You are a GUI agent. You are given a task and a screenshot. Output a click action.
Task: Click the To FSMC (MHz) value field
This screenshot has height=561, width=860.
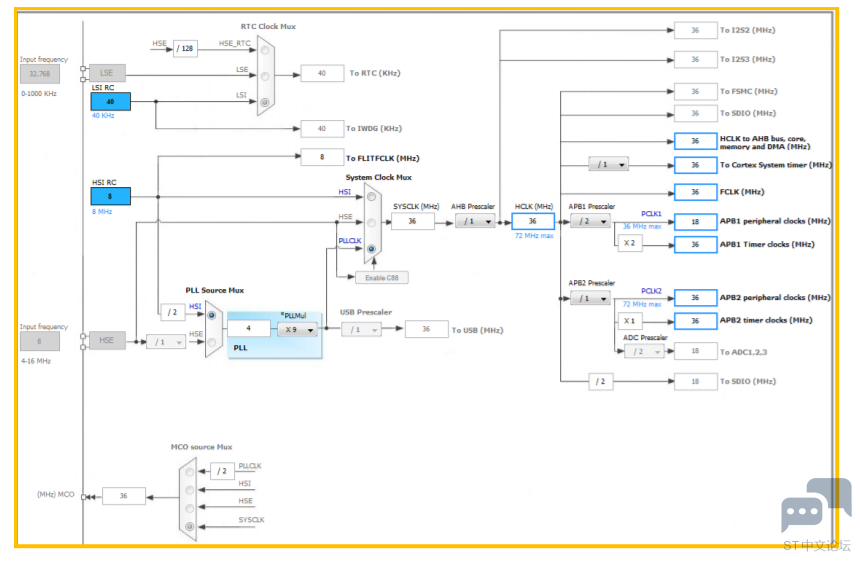[x=695, y=91]
